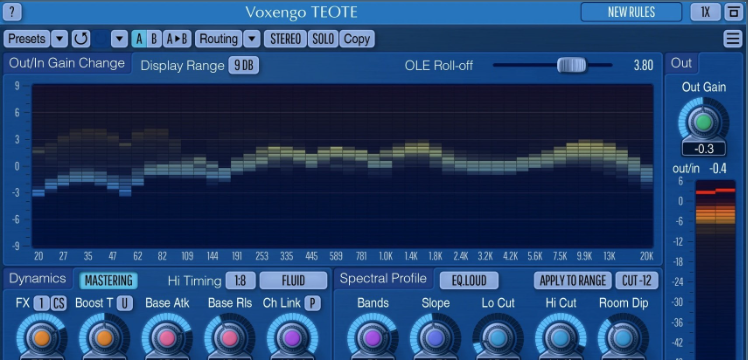Viewport: 748px width, 360px height.
Task: Click the Display Range label
Action: 182,65
